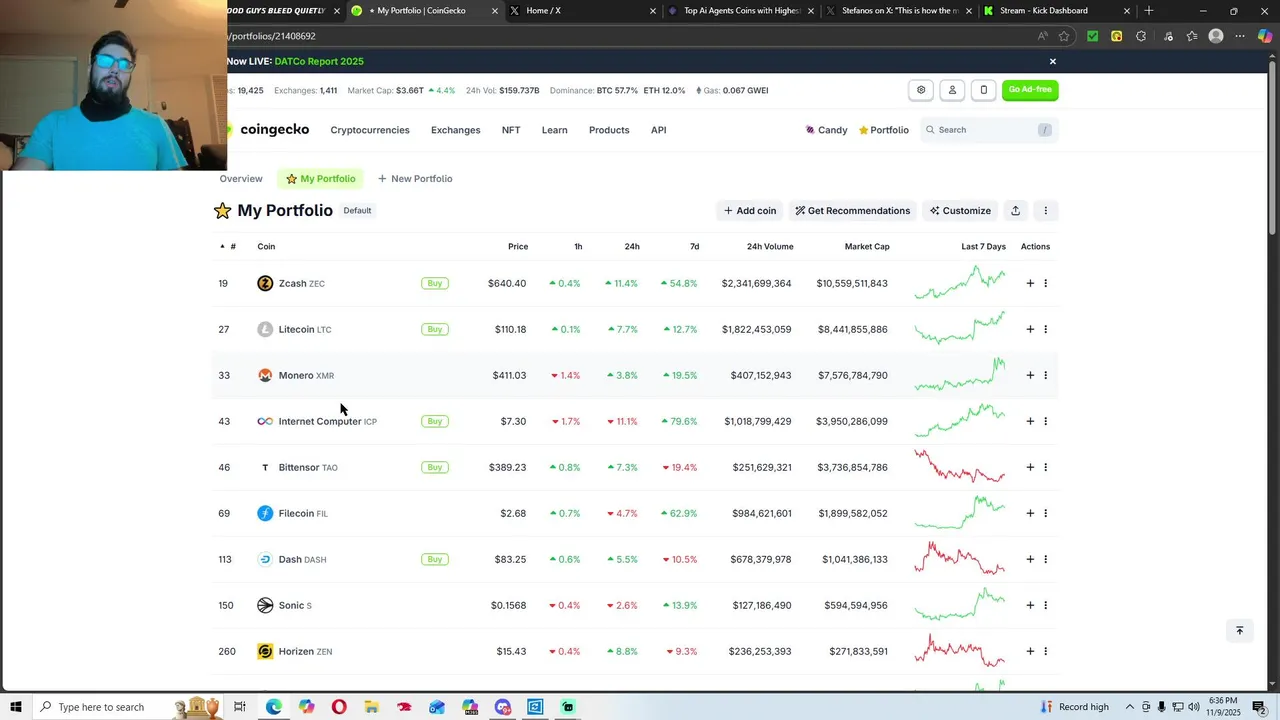Open the user account icon button
Viewport: 1280px width, 720px height.
(x=952, y=90)
